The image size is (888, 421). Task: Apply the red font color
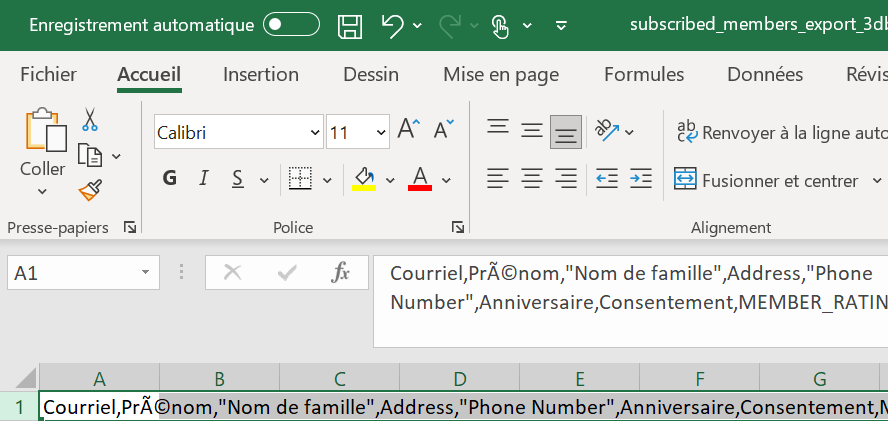pos(420,179)
